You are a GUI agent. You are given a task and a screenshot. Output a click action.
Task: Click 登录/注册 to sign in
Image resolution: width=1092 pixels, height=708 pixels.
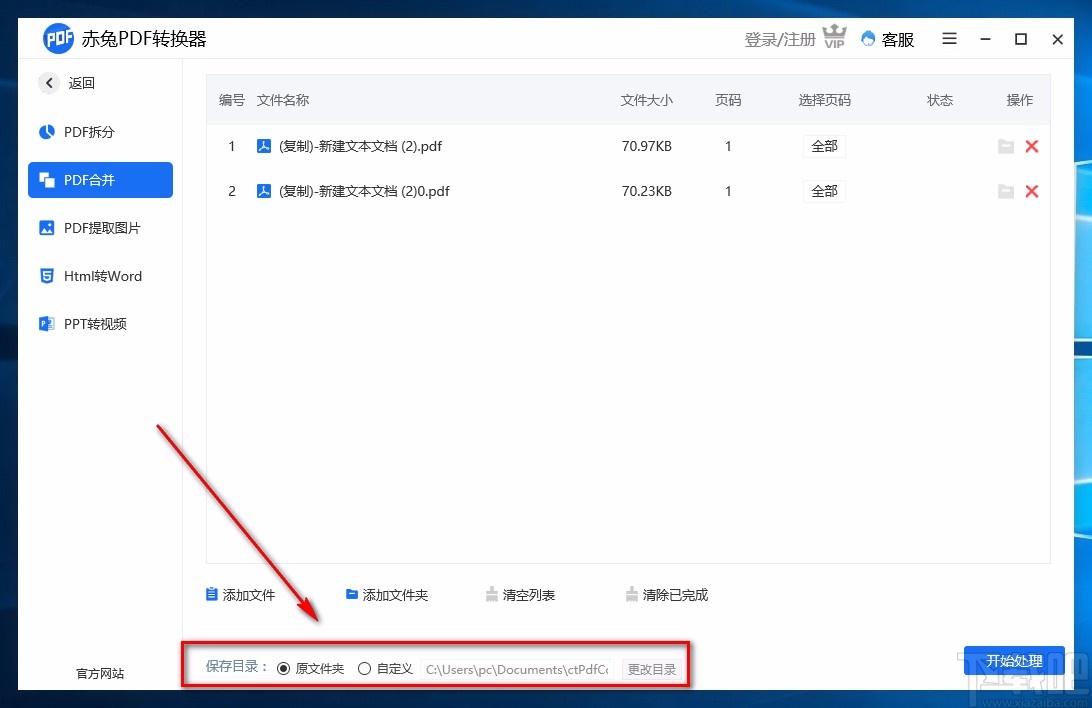tap(779, 39)
